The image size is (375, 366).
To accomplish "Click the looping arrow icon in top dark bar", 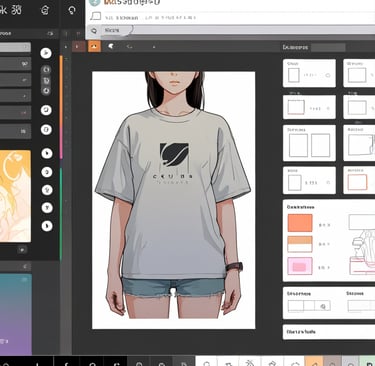I will tap(72, 10).
